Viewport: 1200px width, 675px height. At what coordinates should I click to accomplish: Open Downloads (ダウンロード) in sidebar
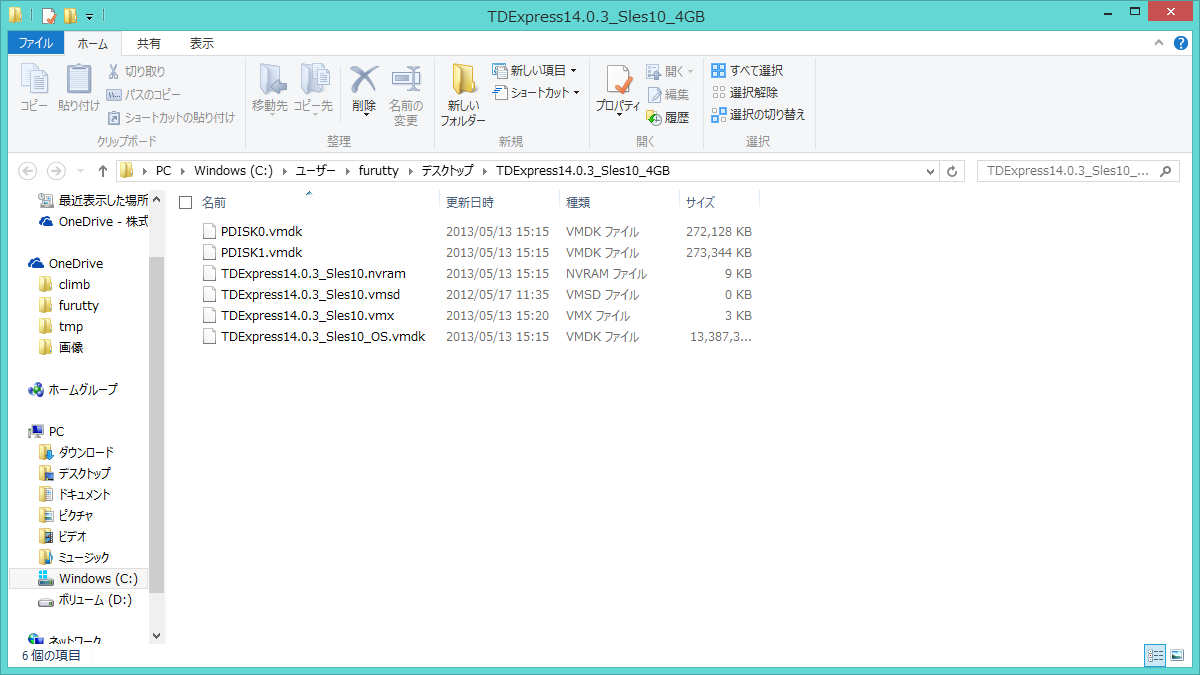pos(76,452)
